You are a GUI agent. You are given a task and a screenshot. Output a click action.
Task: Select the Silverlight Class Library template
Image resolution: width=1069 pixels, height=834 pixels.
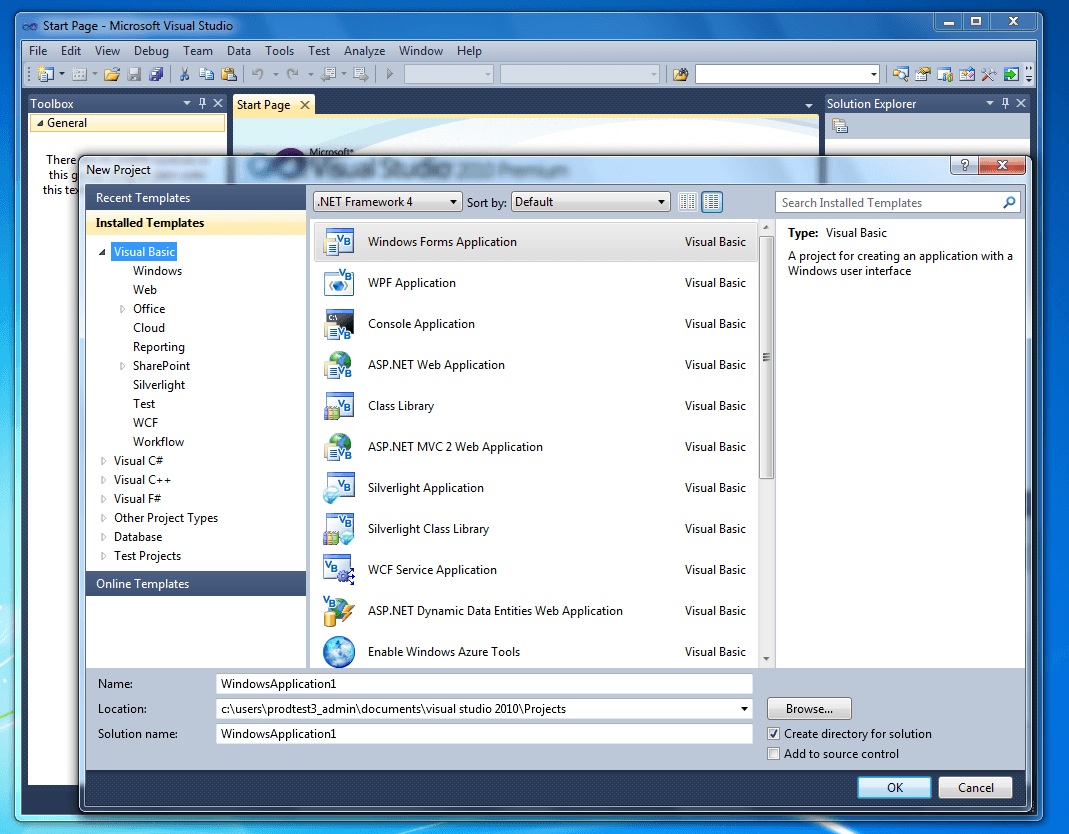[535, 528]
